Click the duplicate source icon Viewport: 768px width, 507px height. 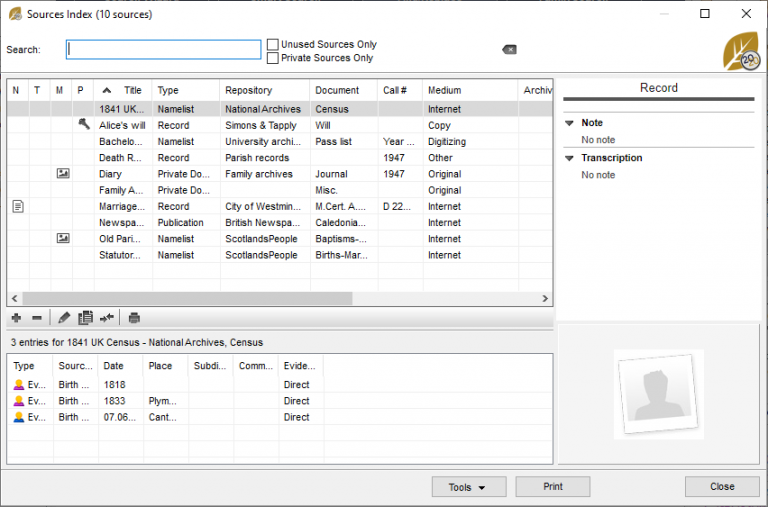86,318
